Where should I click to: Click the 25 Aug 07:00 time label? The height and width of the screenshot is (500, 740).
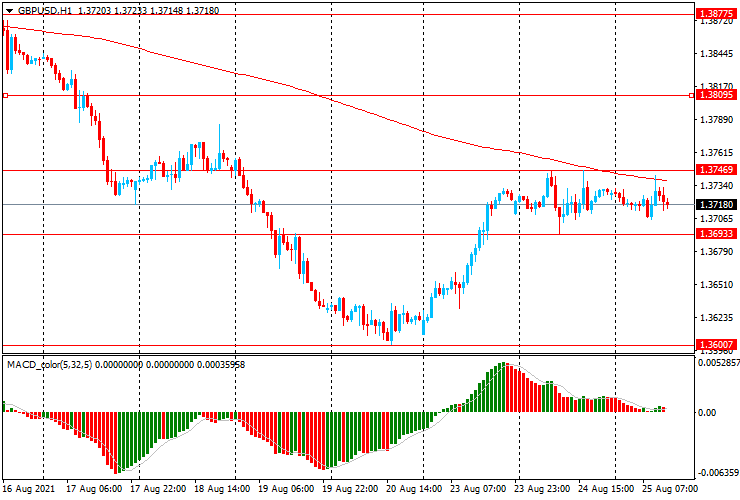point(670,488)
